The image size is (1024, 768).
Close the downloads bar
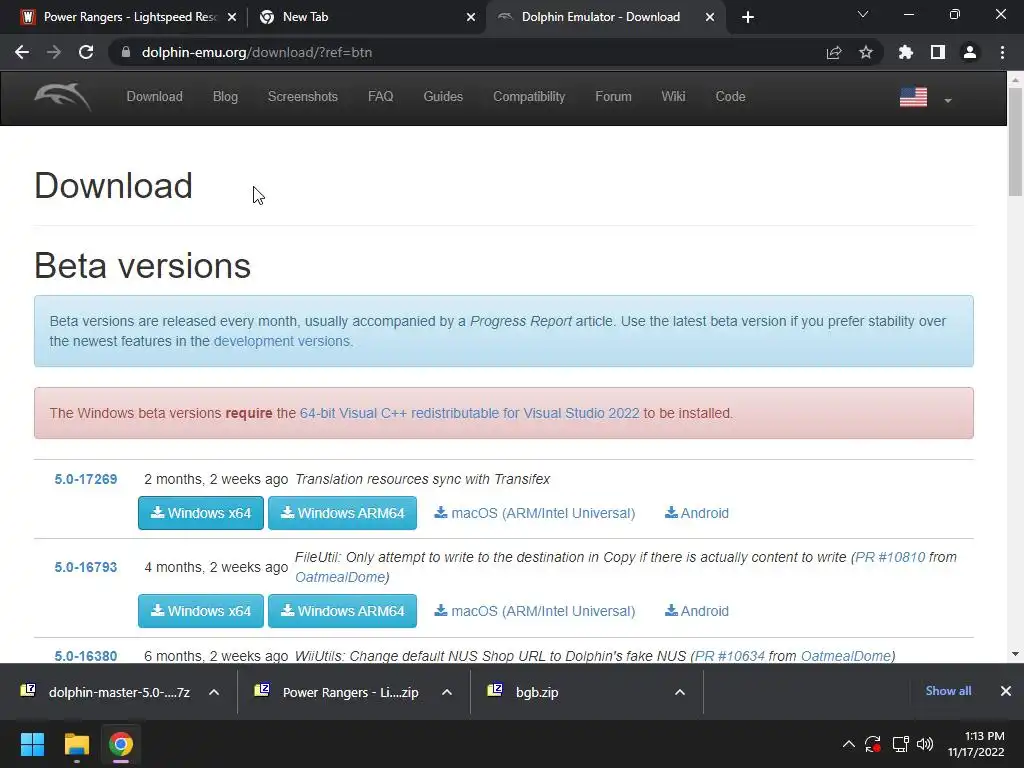click(1006, 691)
